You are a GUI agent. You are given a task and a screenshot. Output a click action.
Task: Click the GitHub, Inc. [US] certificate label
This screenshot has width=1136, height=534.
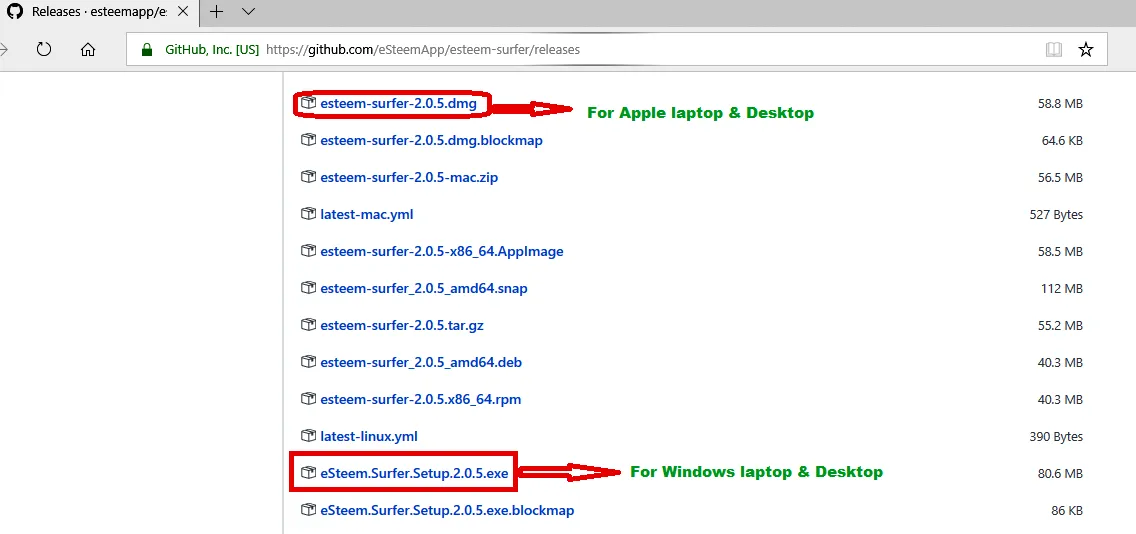pos(212,50)
